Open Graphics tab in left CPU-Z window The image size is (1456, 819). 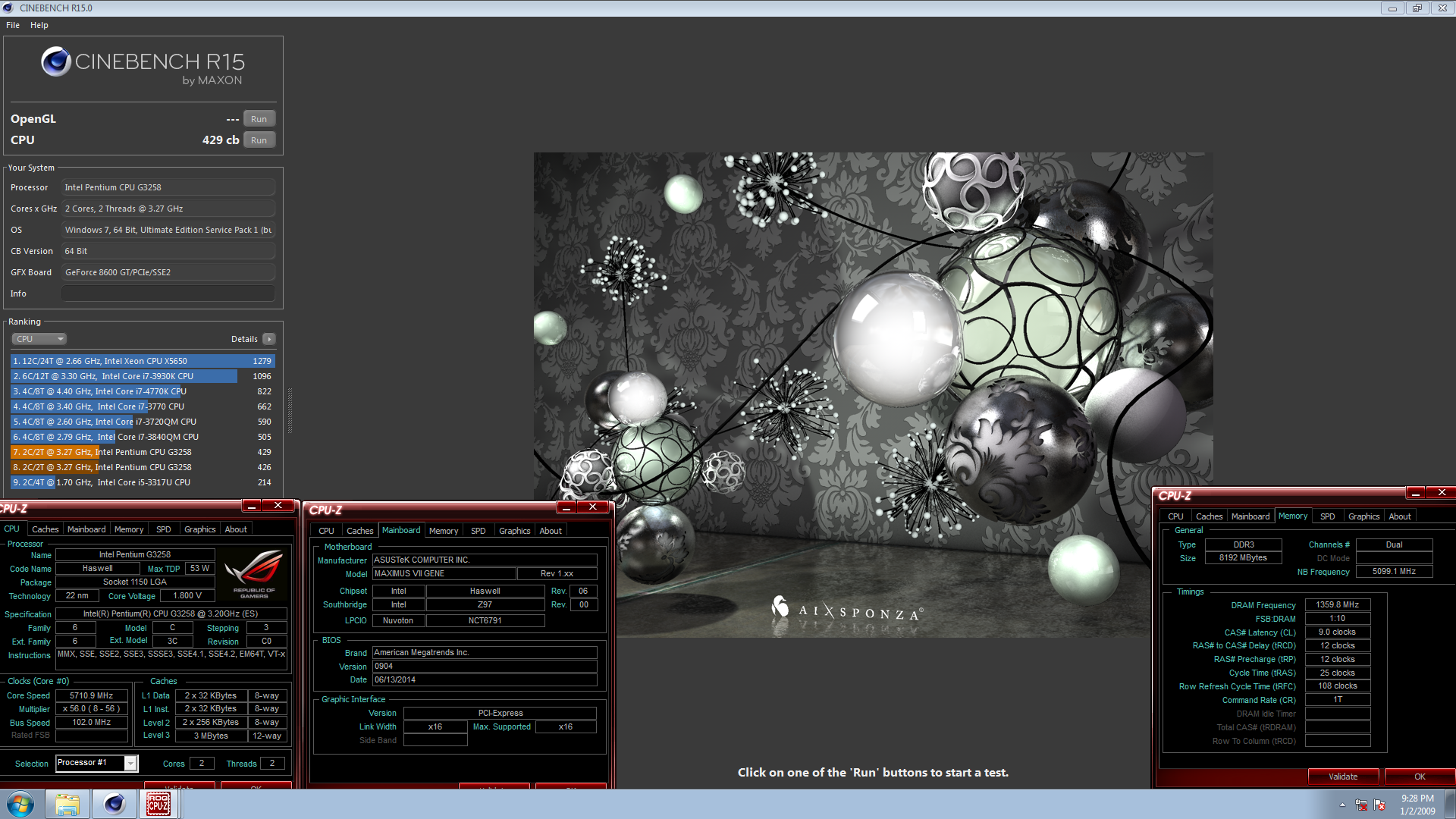coord(200,529)
